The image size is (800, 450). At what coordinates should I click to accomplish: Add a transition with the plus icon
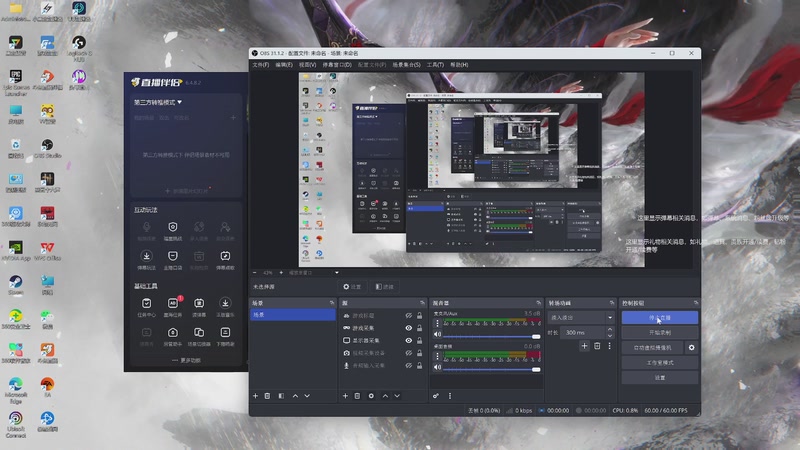tap(584, 346)
